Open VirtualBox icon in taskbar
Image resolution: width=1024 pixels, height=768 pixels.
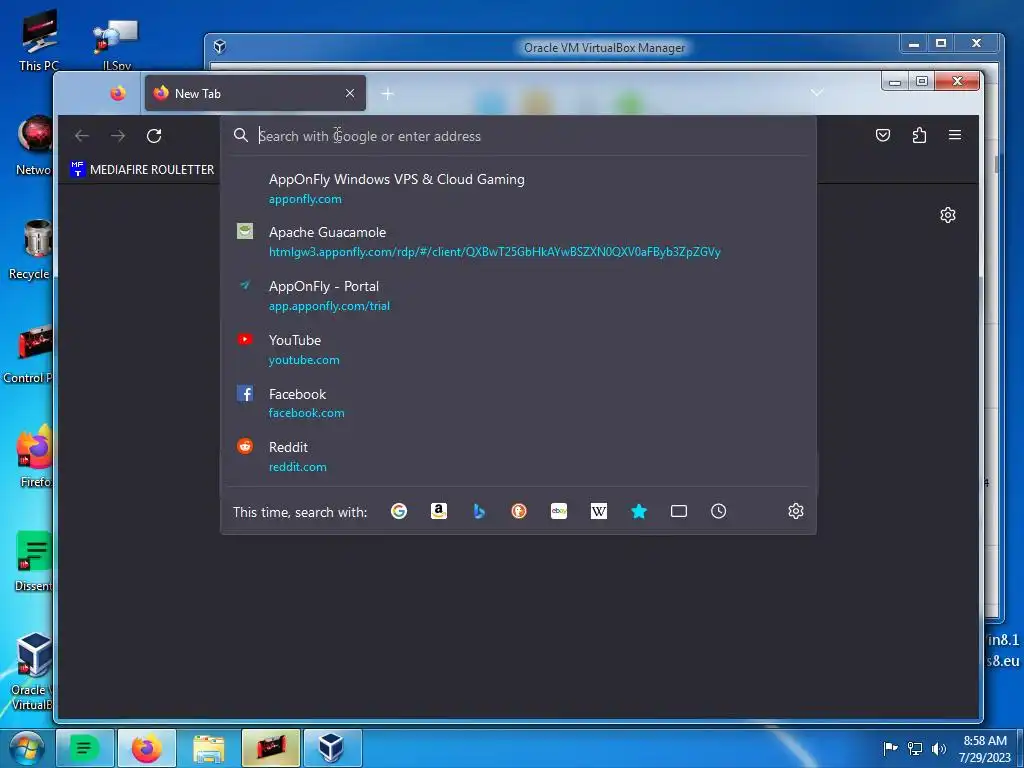tap(332, 748)
